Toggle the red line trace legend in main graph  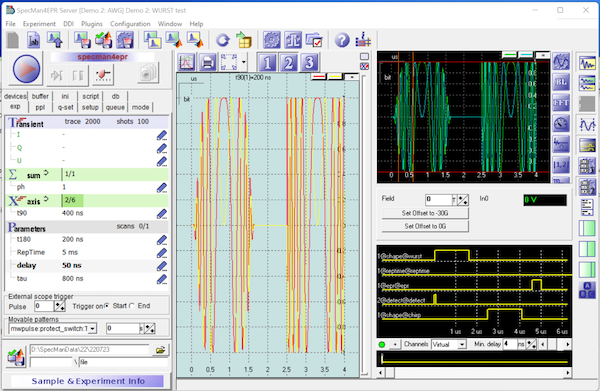(318, 77)
